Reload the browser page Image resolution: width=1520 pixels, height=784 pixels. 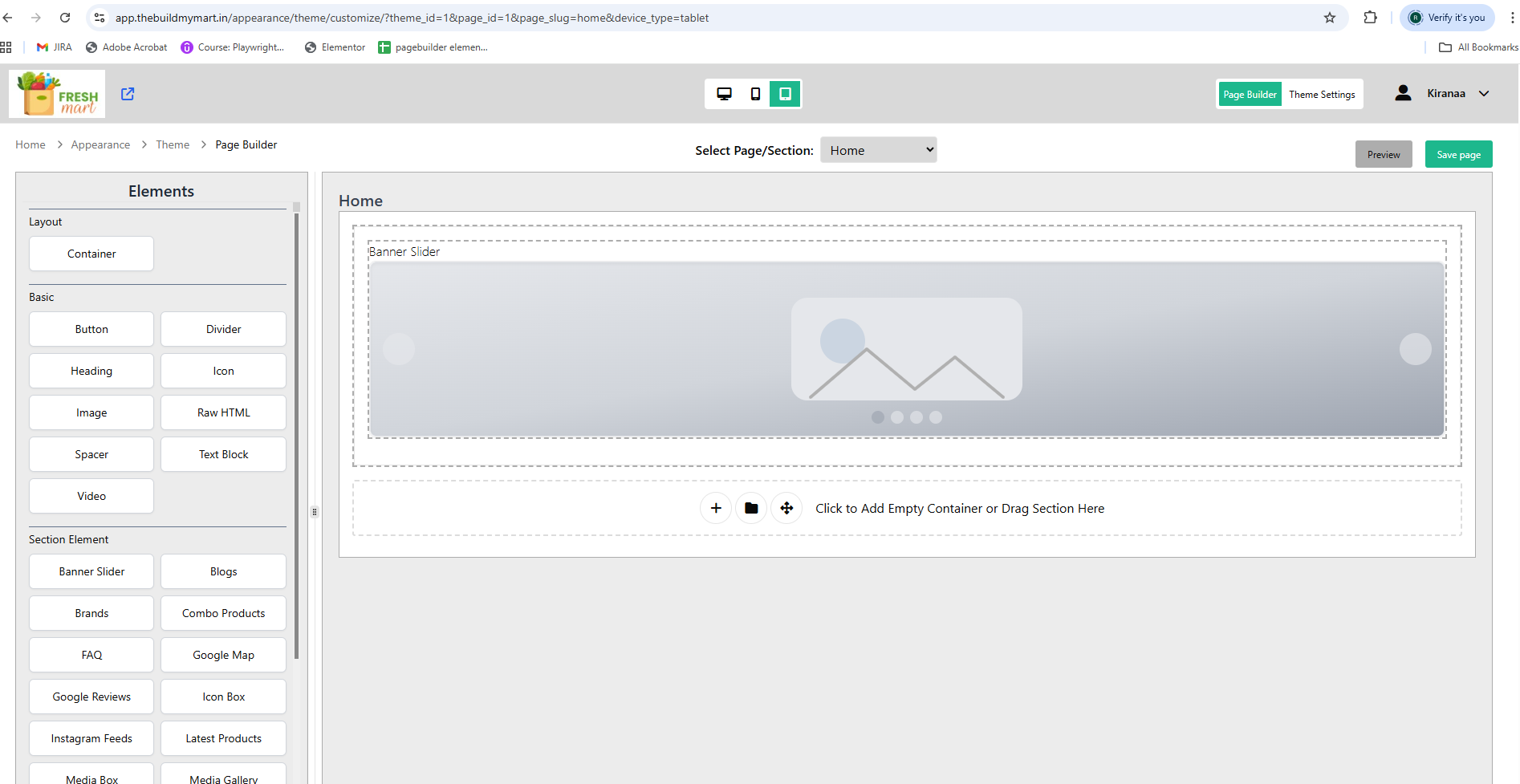(x=65, y=18)
